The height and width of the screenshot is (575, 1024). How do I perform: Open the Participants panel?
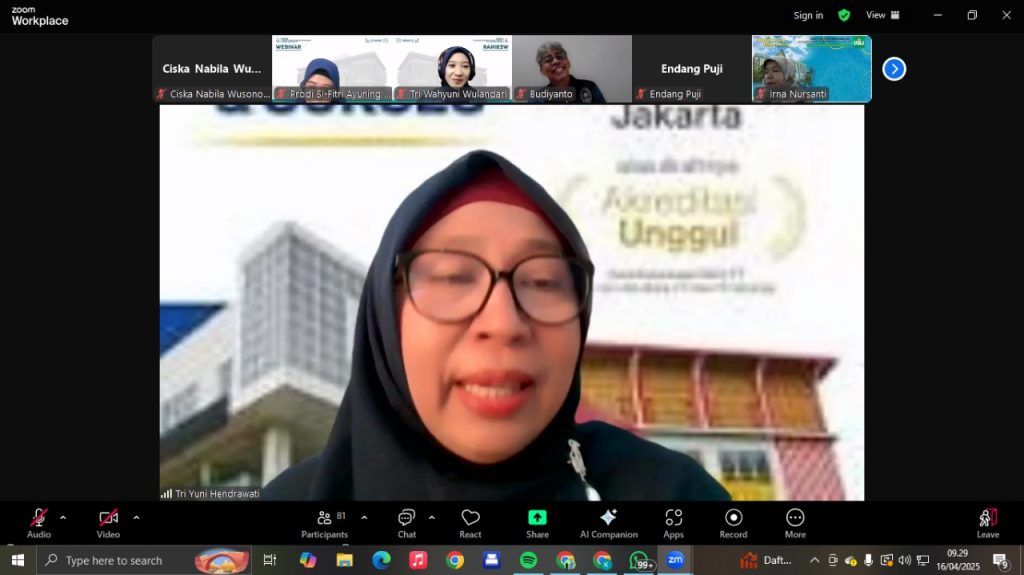325,523
